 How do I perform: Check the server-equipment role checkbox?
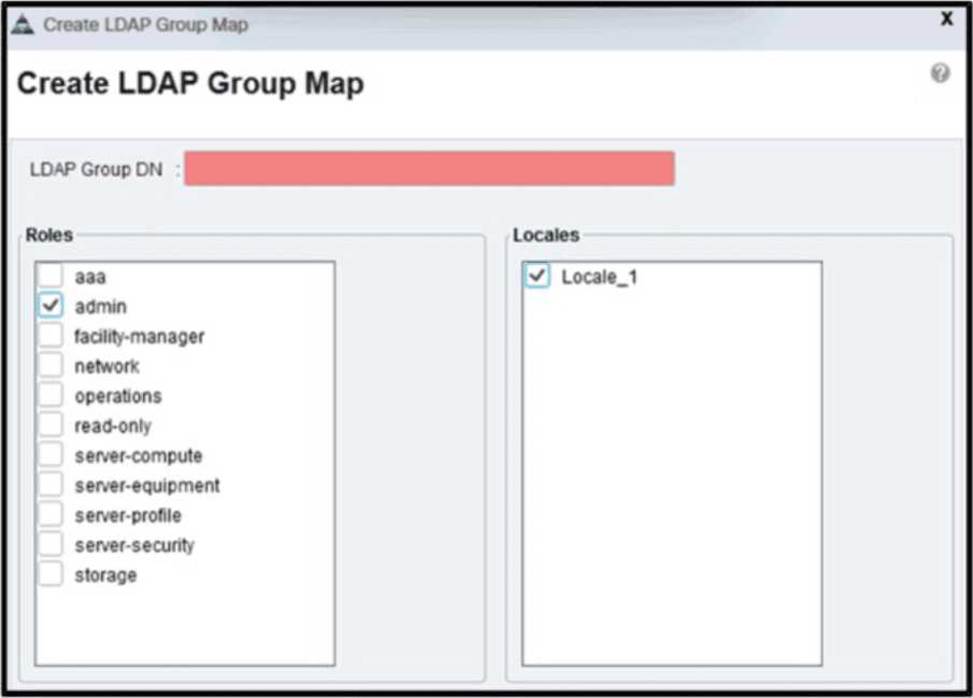[51, 486]
